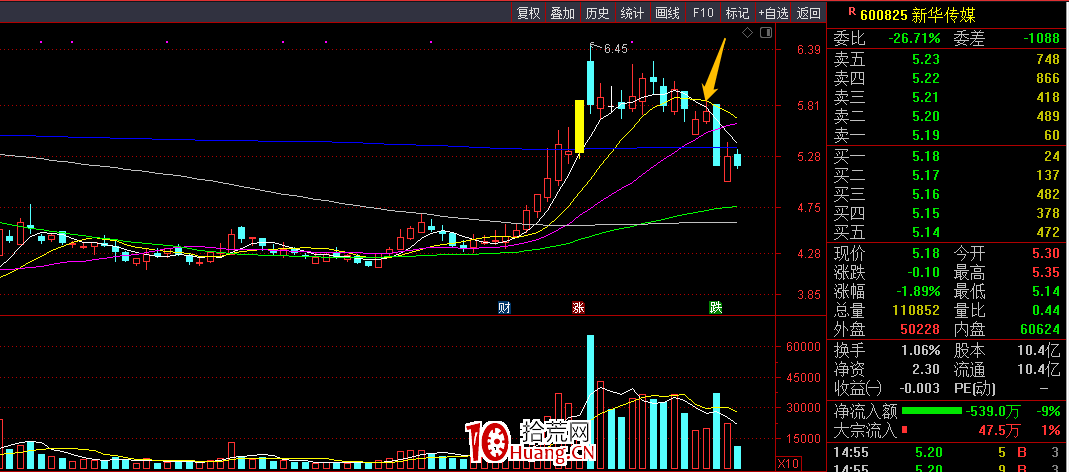Activate the 画线 drawing tool

coord(667,12)
